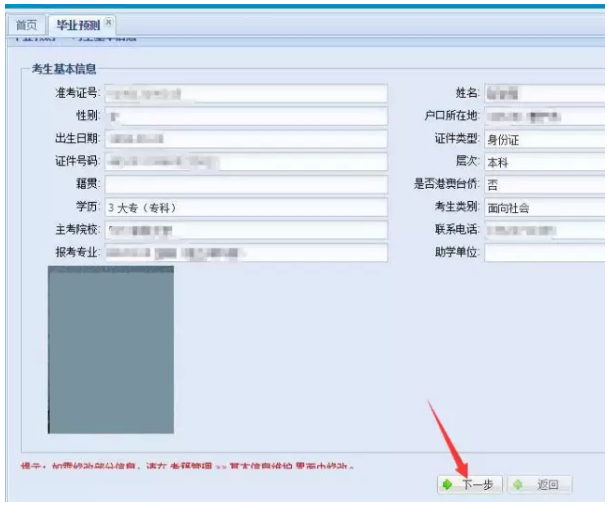This screenshot has width=614, height=509.
Task: Click the 返回 button
Action: point(540,485)
